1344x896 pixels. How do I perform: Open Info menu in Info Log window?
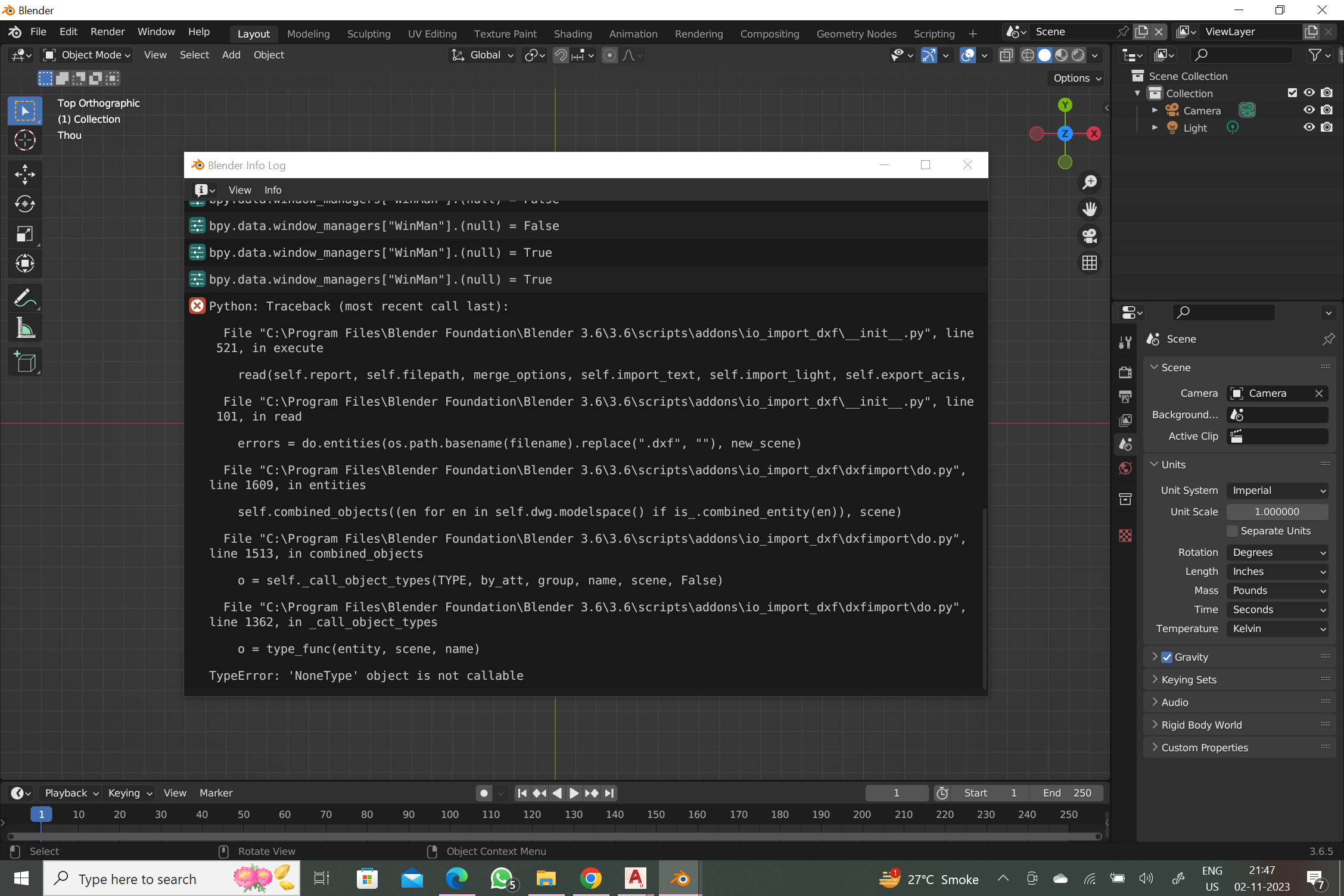273,190
